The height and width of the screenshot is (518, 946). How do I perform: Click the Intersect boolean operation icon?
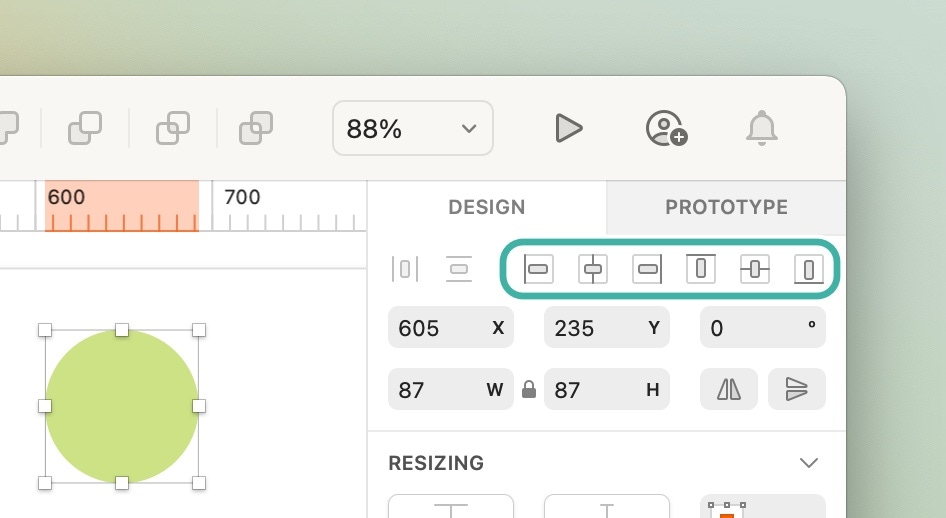[x=173, y=128]
